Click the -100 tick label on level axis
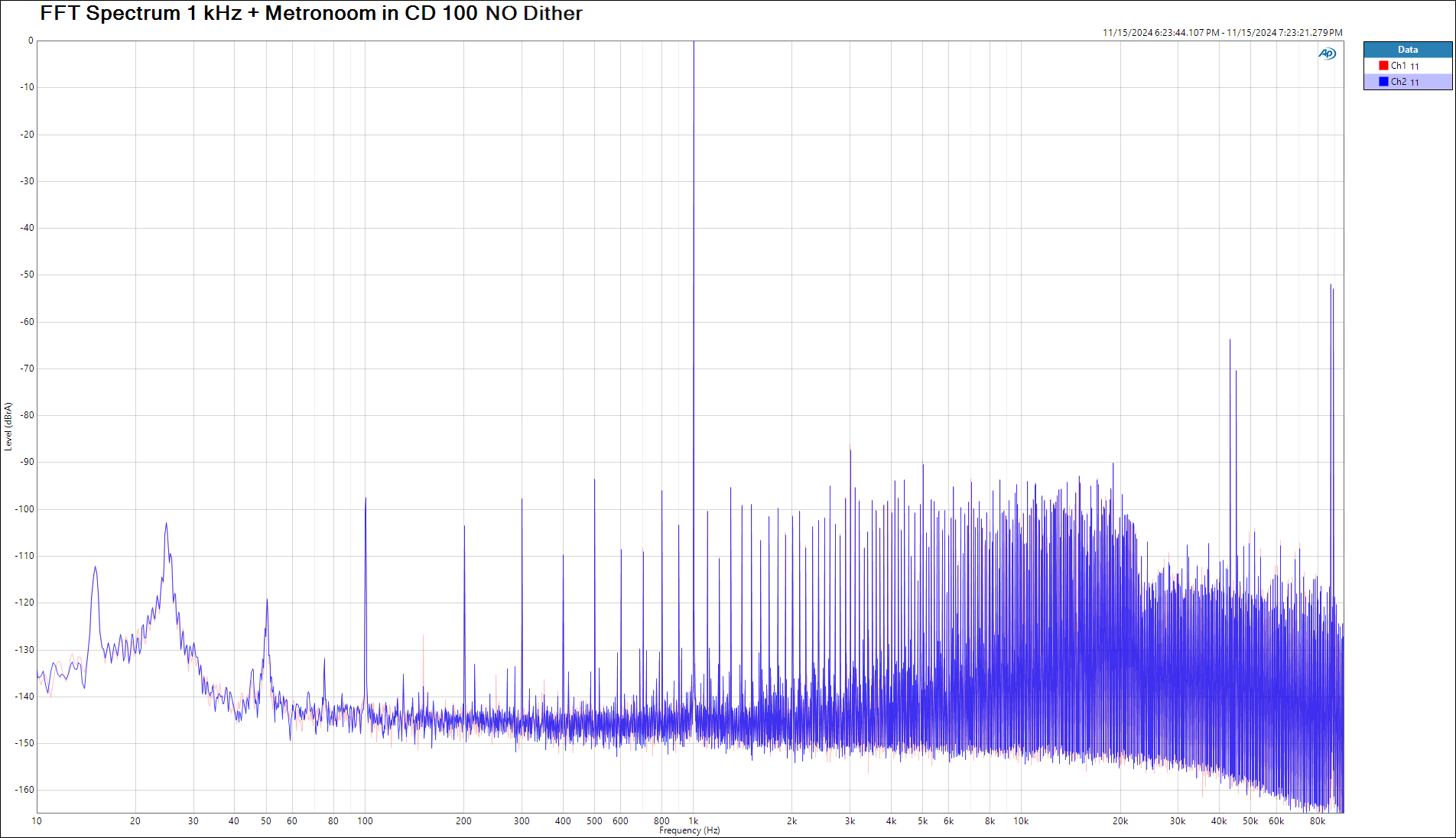This screenshot has width=1456, height=838. click(26, 509)
